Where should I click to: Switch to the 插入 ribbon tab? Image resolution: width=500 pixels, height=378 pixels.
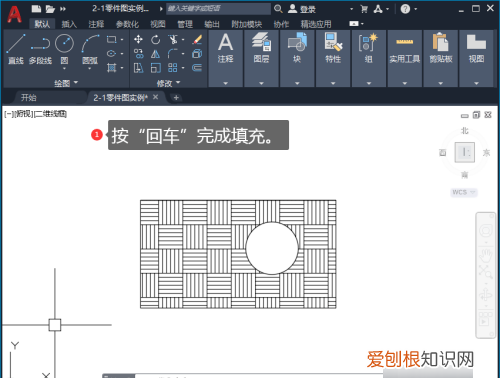[69, 24]
